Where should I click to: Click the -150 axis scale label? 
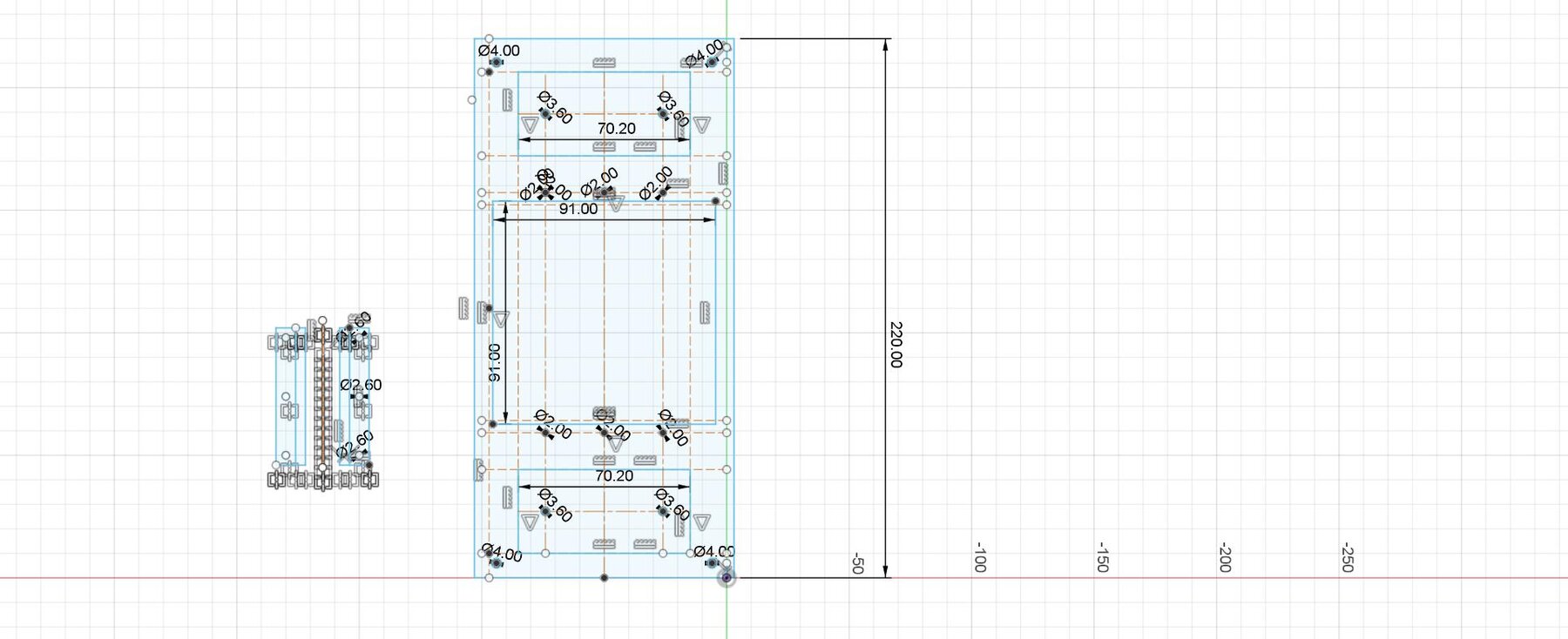click(x=1102, y=558)
